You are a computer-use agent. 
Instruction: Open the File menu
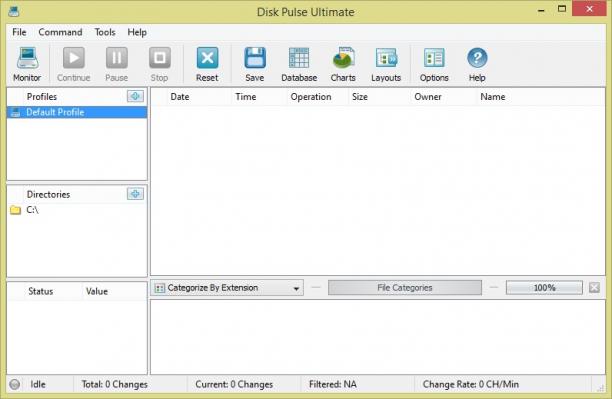(19, 32)
